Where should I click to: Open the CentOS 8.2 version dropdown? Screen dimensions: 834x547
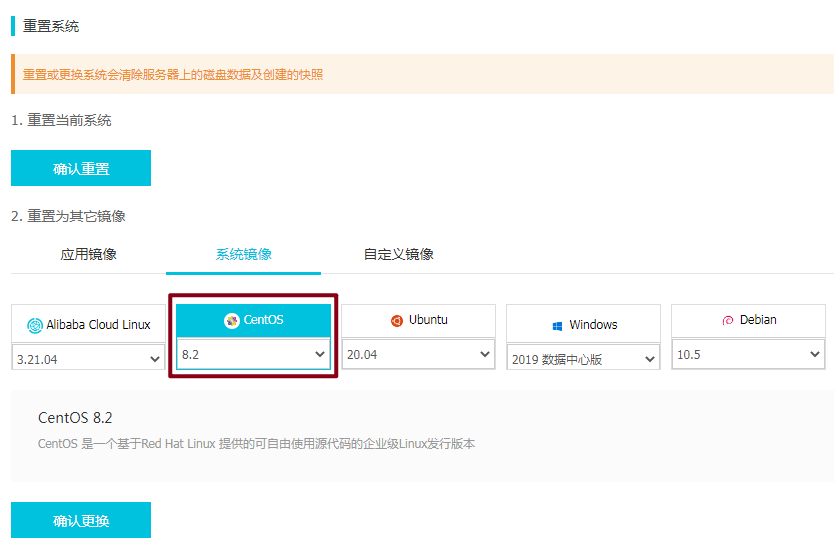coord(253,354)
